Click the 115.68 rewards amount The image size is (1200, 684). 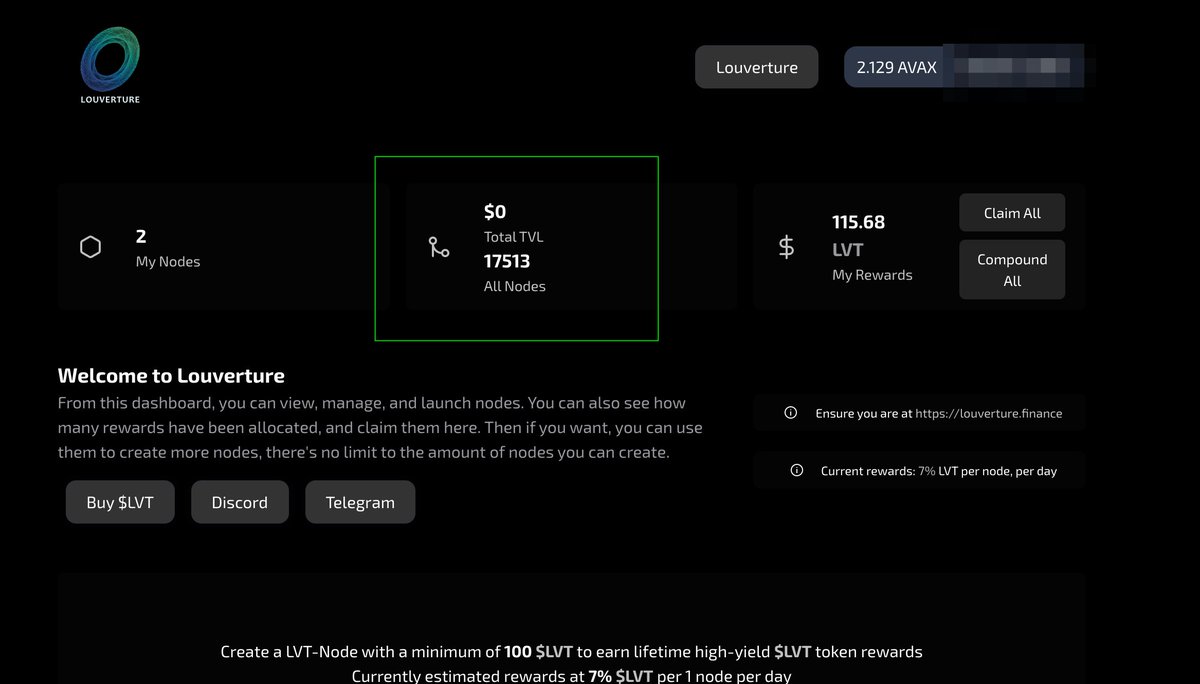point(859,222)
